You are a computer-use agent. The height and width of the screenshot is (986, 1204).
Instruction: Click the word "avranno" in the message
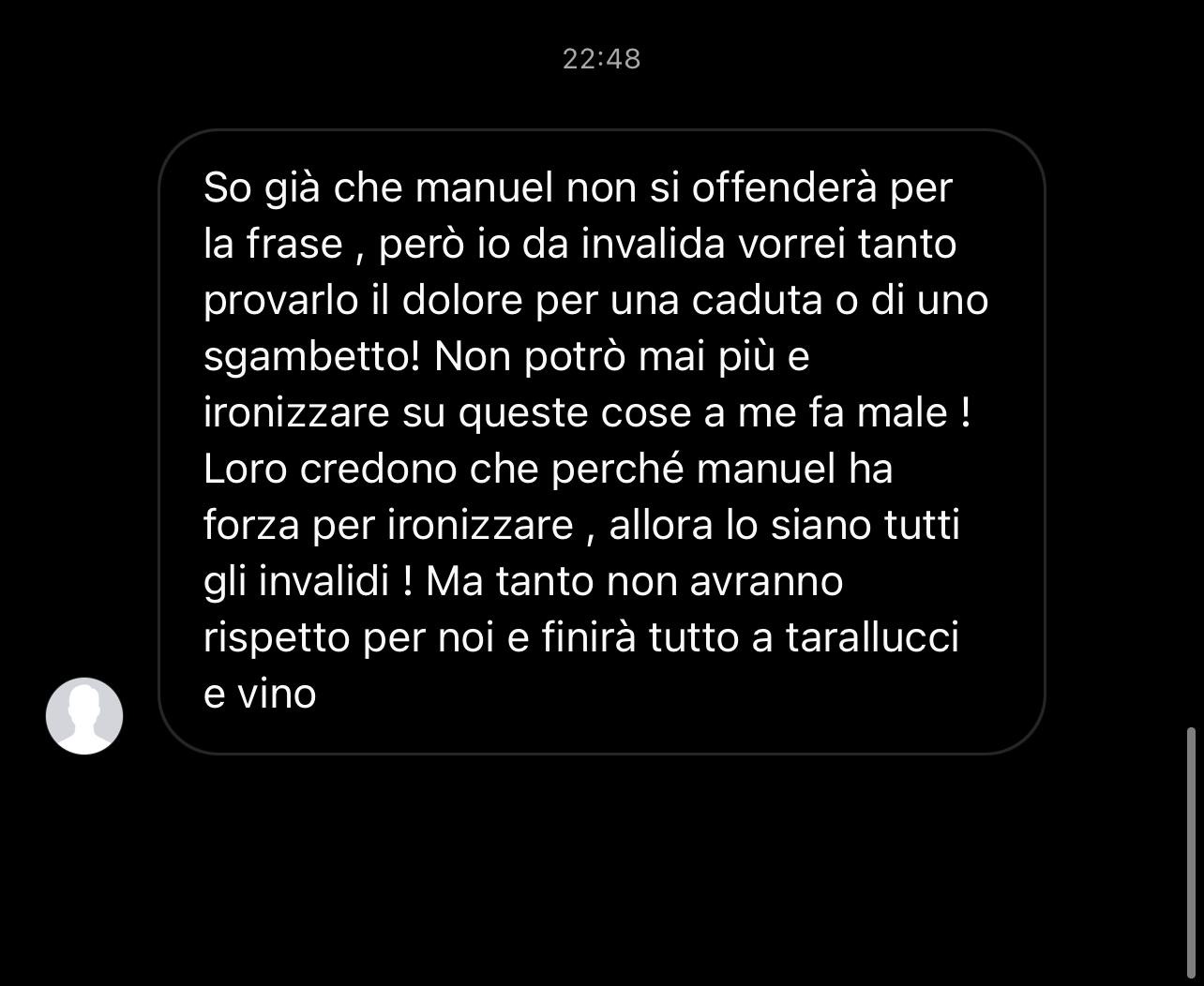pos(767,582)
